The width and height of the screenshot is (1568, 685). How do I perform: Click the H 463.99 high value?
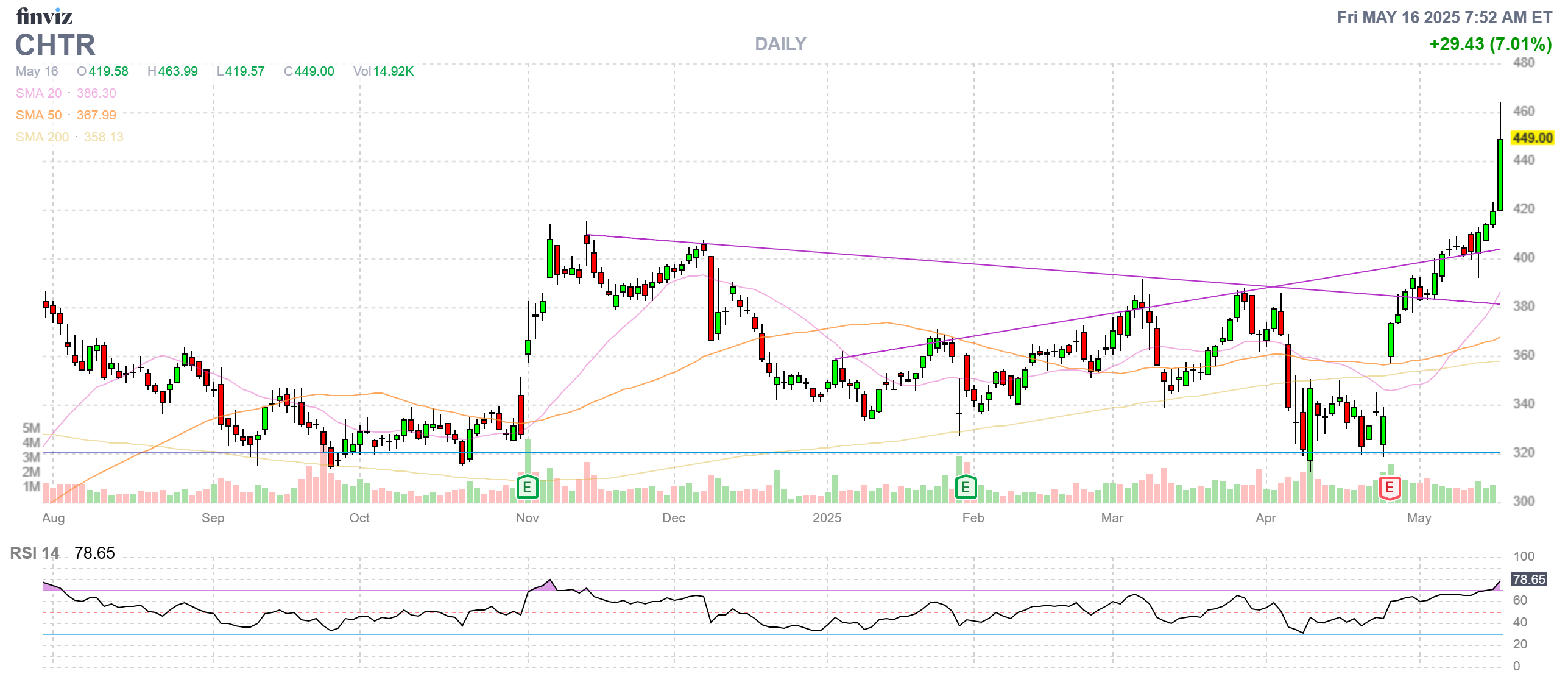(x=172, y=71)
